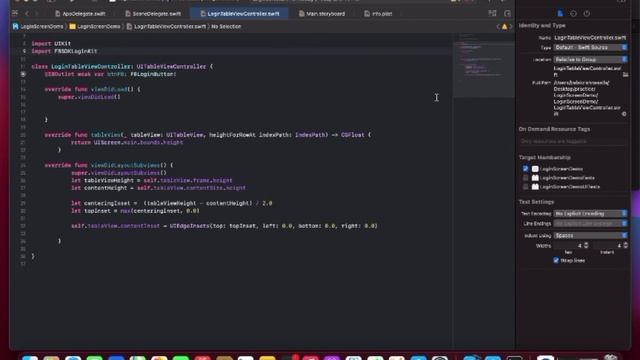Viewport: 640px width, 360px height.
Task: Click 'FBLoginButton' in the IBOutlet line
Action: click(x=153, y=74)
